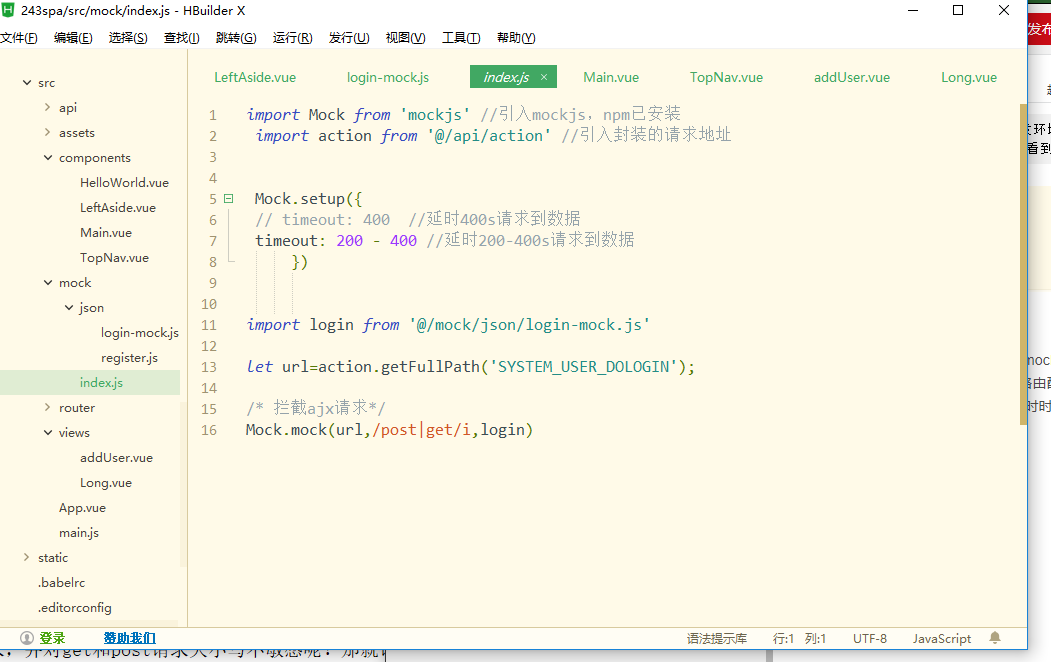Place cursor on '@/mock/json/login-mock.js' string
The height and width of the screenshot is (662, 1051).
point(530,325)
